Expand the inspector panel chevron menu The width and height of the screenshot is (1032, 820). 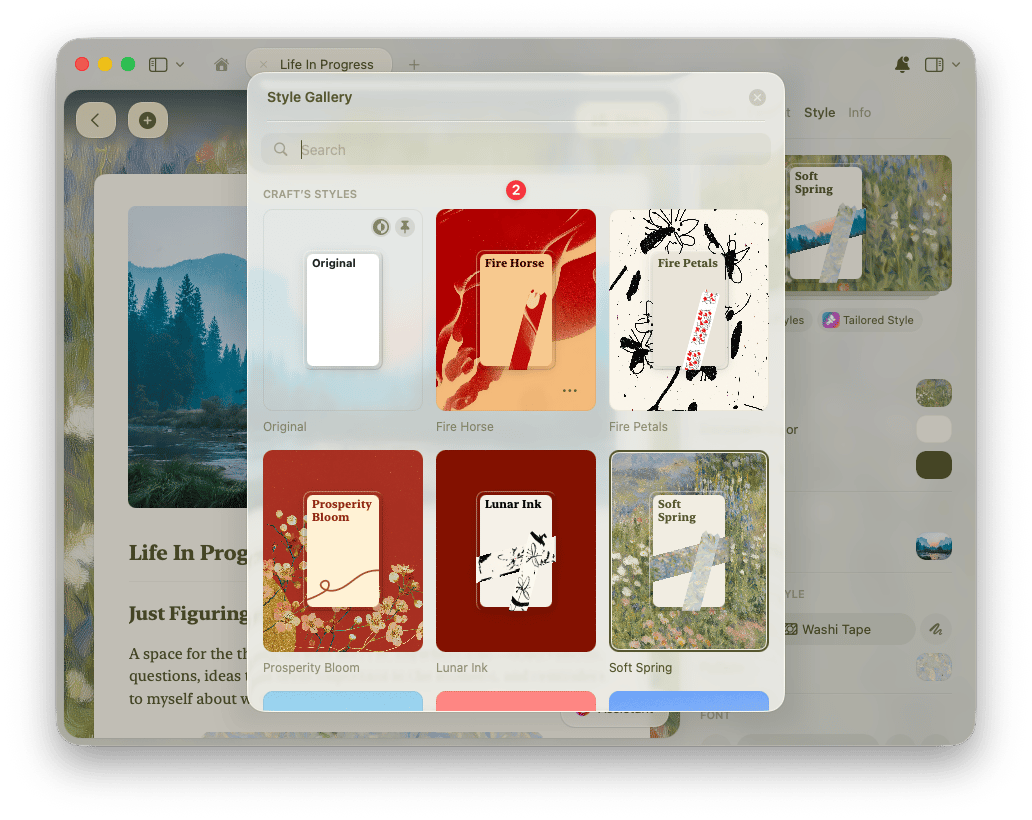point(956,64)
